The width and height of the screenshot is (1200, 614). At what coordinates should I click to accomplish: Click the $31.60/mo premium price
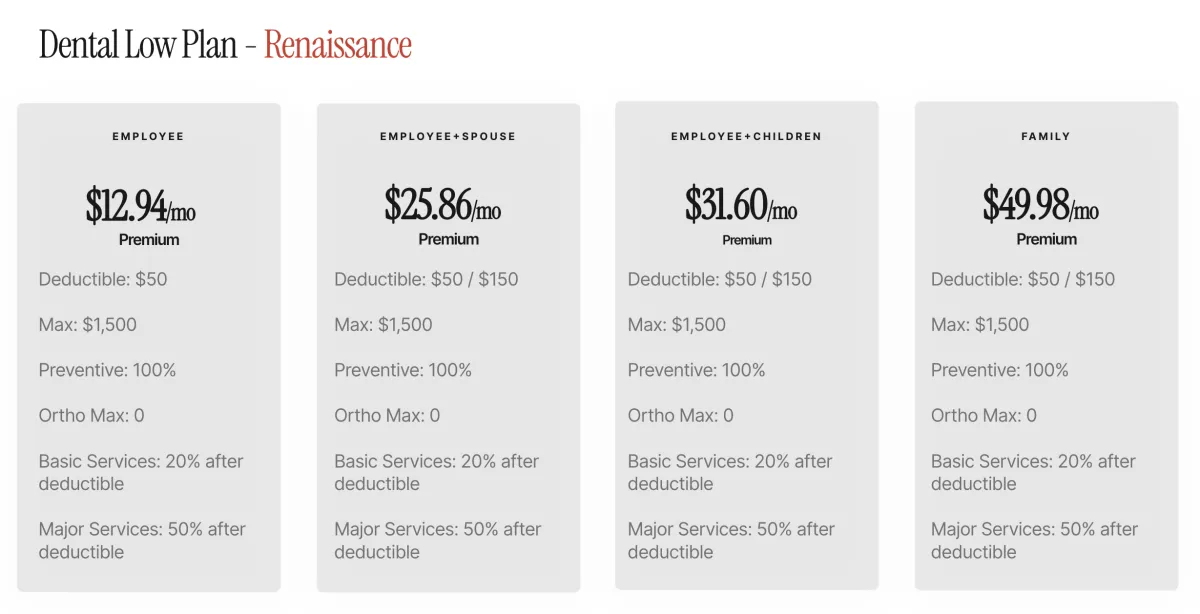(741, 205)
